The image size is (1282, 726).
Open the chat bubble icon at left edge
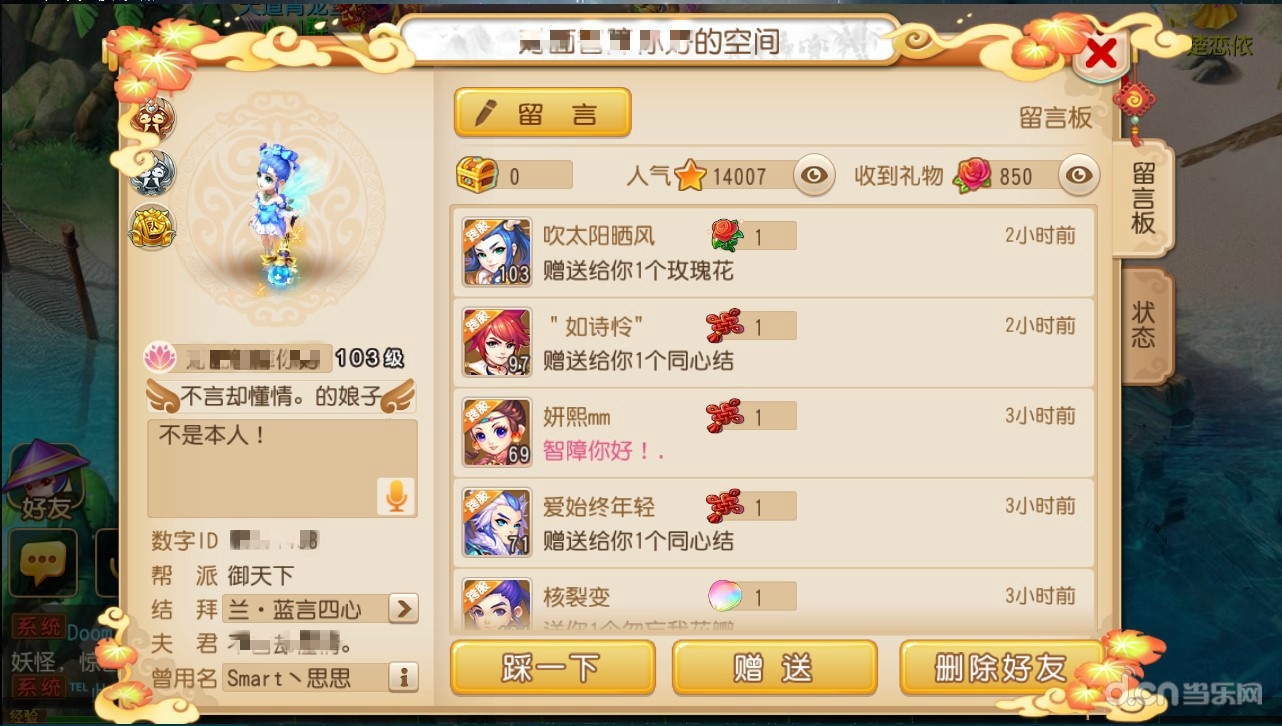[x=42, y=563]
